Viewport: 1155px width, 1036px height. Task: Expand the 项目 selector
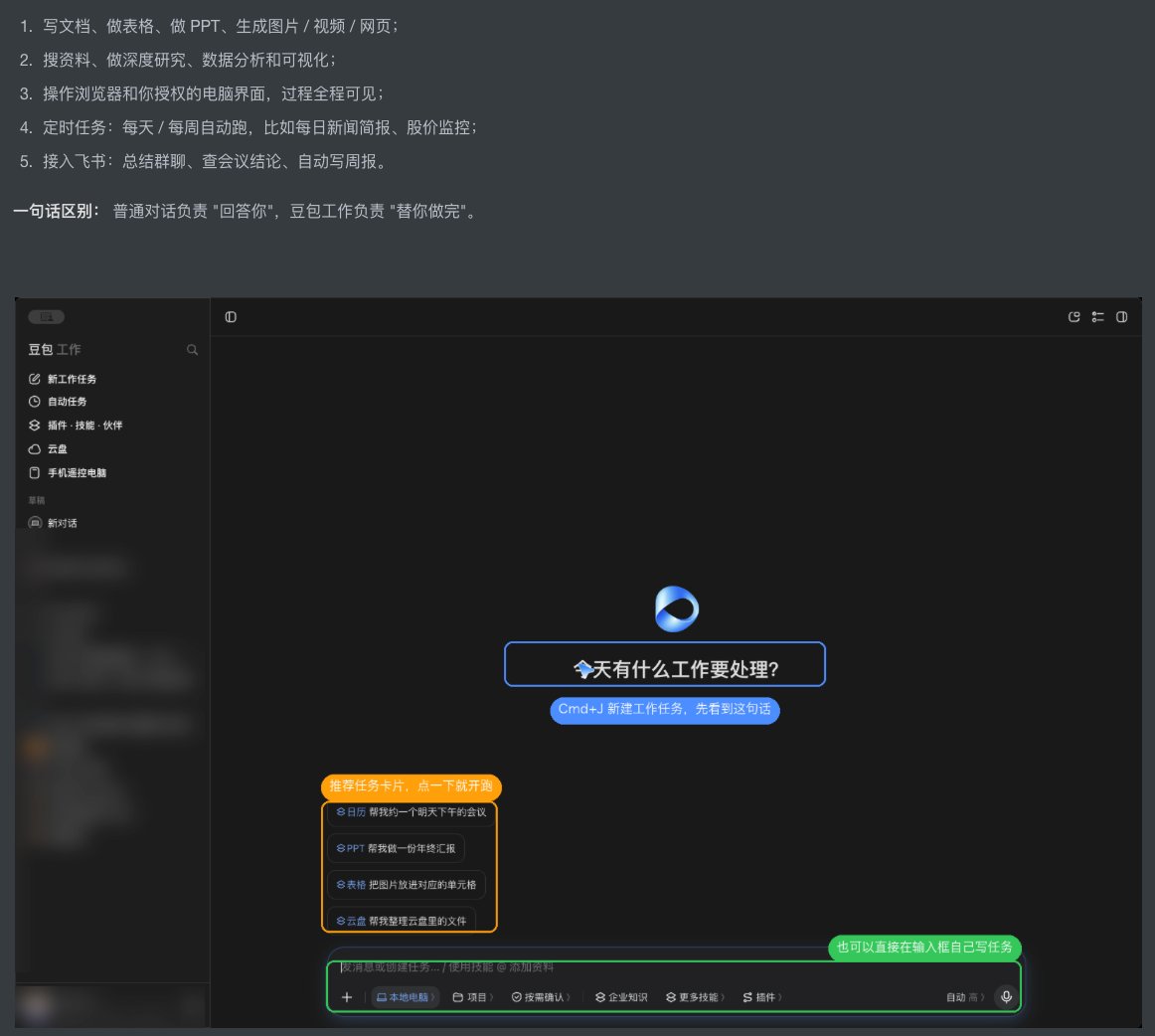(x=472, y=997)
